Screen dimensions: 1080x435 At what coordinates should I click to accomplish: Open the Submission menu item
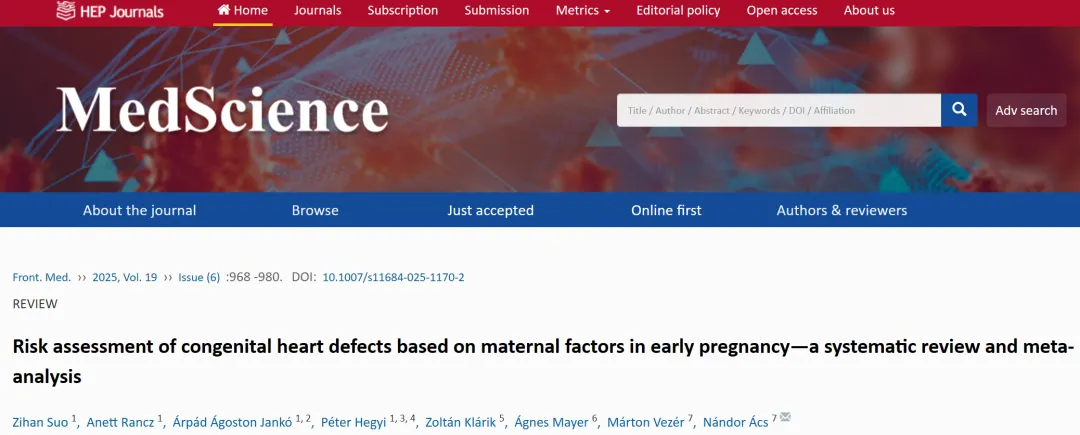pyautogui.click(x=497, y=10)
